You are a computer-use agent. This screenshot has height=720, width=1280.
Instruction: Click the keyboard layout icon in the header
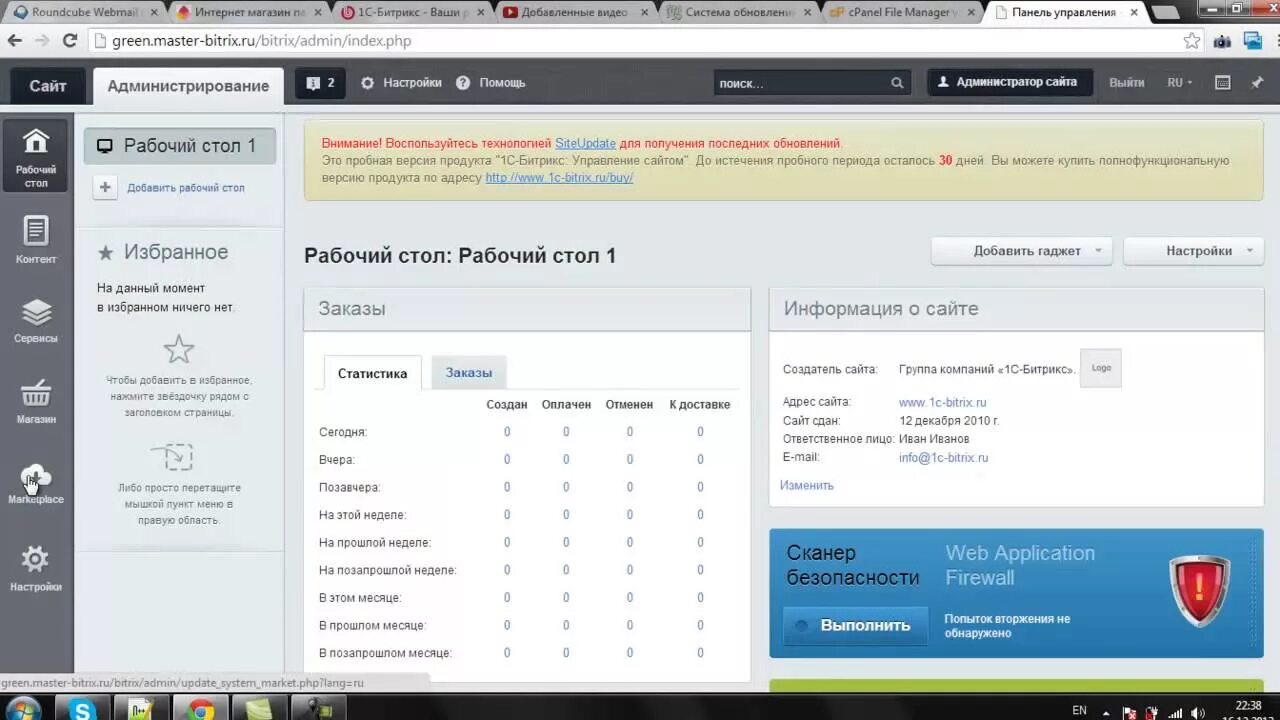1222,82
